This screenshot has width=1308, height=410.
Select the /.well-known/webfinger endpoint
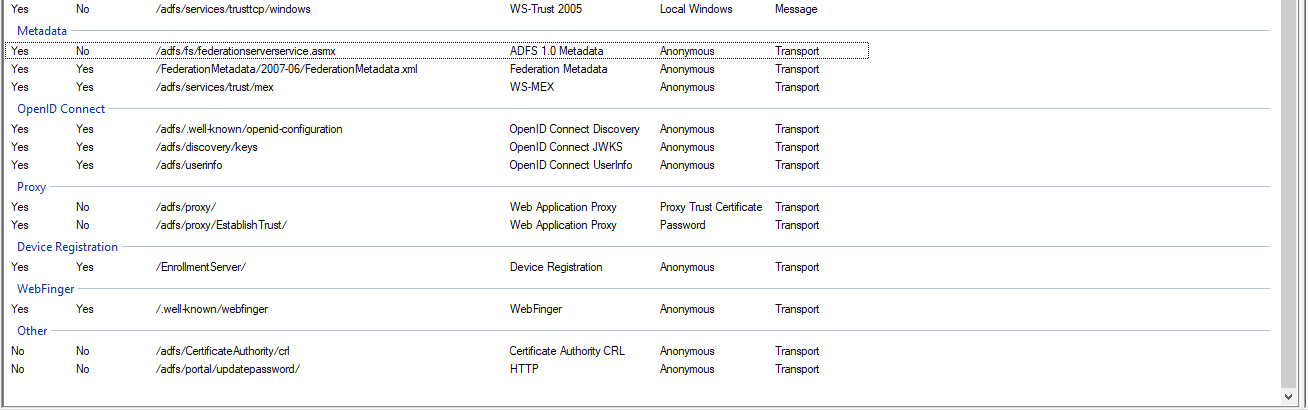[x=212, y=309]
